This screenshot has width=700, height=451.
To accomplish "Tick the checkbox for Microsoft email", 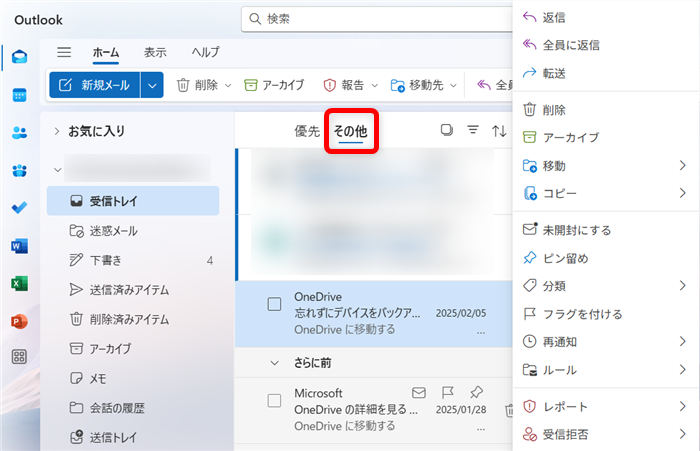I will coord(274,400).
